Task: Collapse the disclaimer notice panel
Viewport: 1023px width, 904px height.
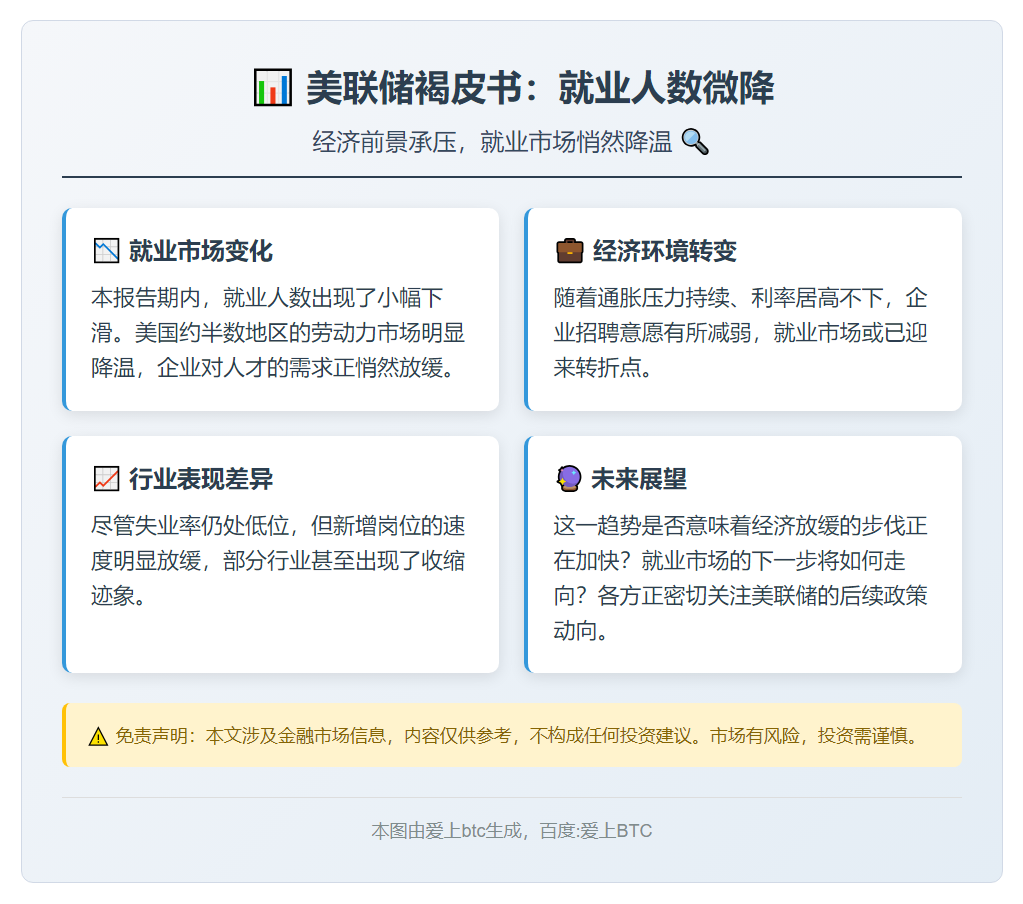Action: [x=511, y=735]
